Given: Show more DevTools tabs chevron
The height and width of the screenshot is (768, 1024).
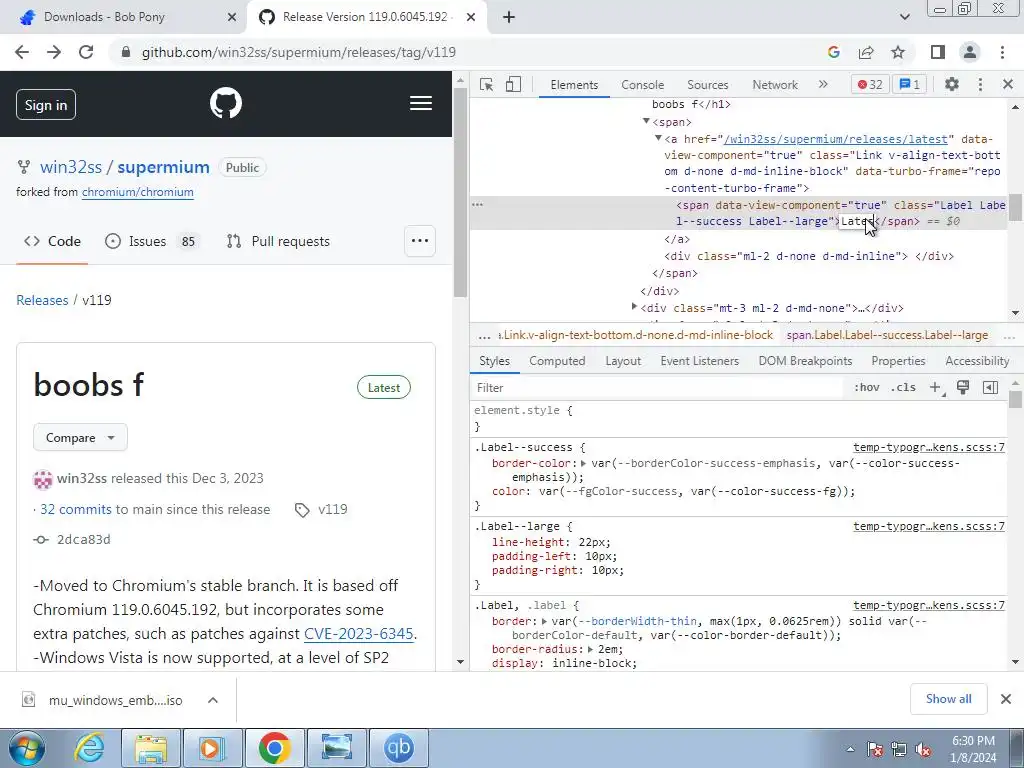Looking at the screenshot, I should pos(823,84).
